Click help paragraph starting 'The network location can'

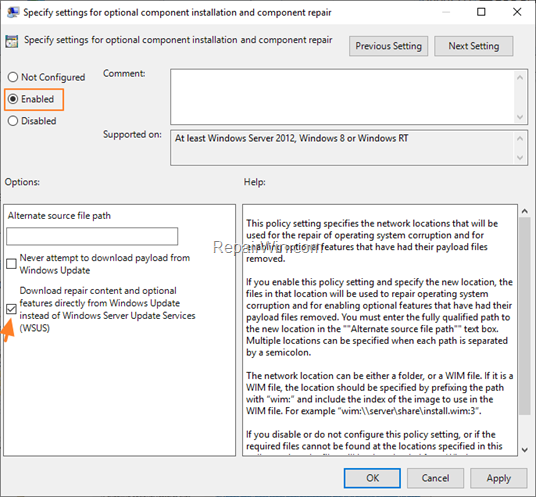tap(379, 393)
